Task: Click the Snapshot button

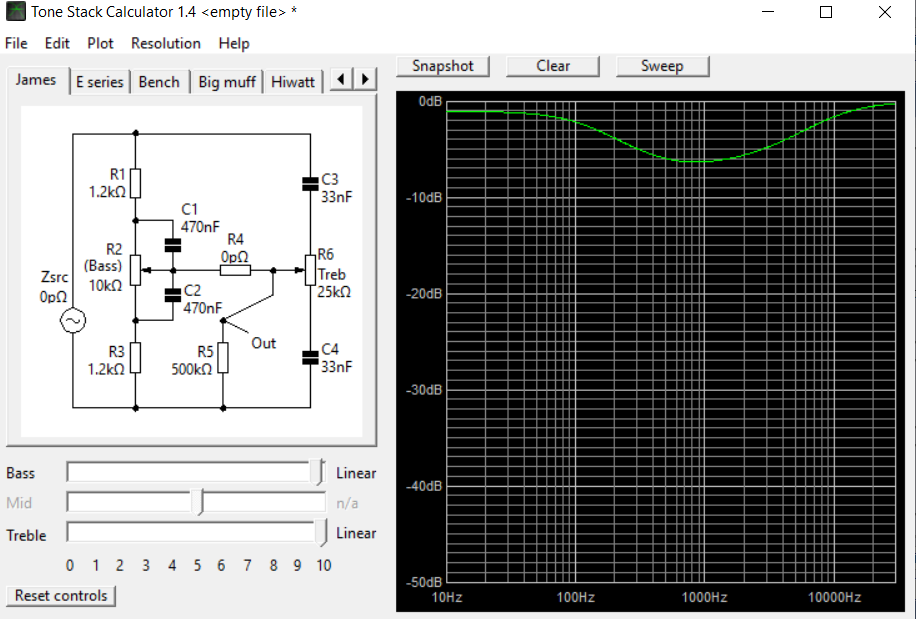Action: pos(443,66)
